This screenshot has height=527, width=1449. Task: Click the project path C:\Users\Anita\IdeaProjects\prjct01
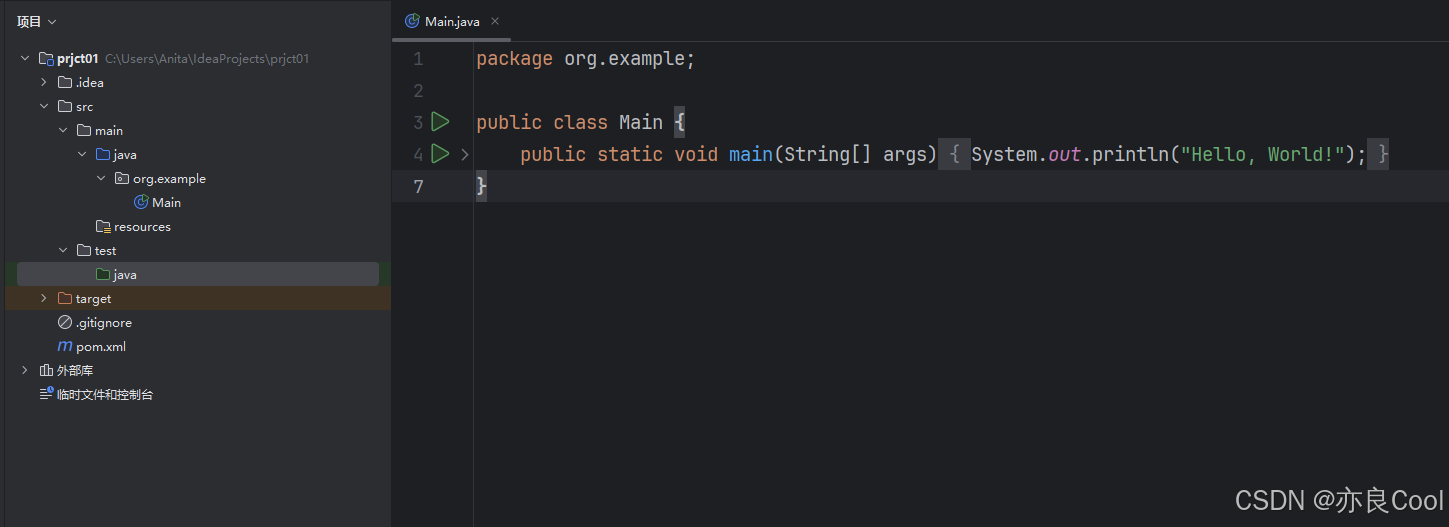pos(207,59)
